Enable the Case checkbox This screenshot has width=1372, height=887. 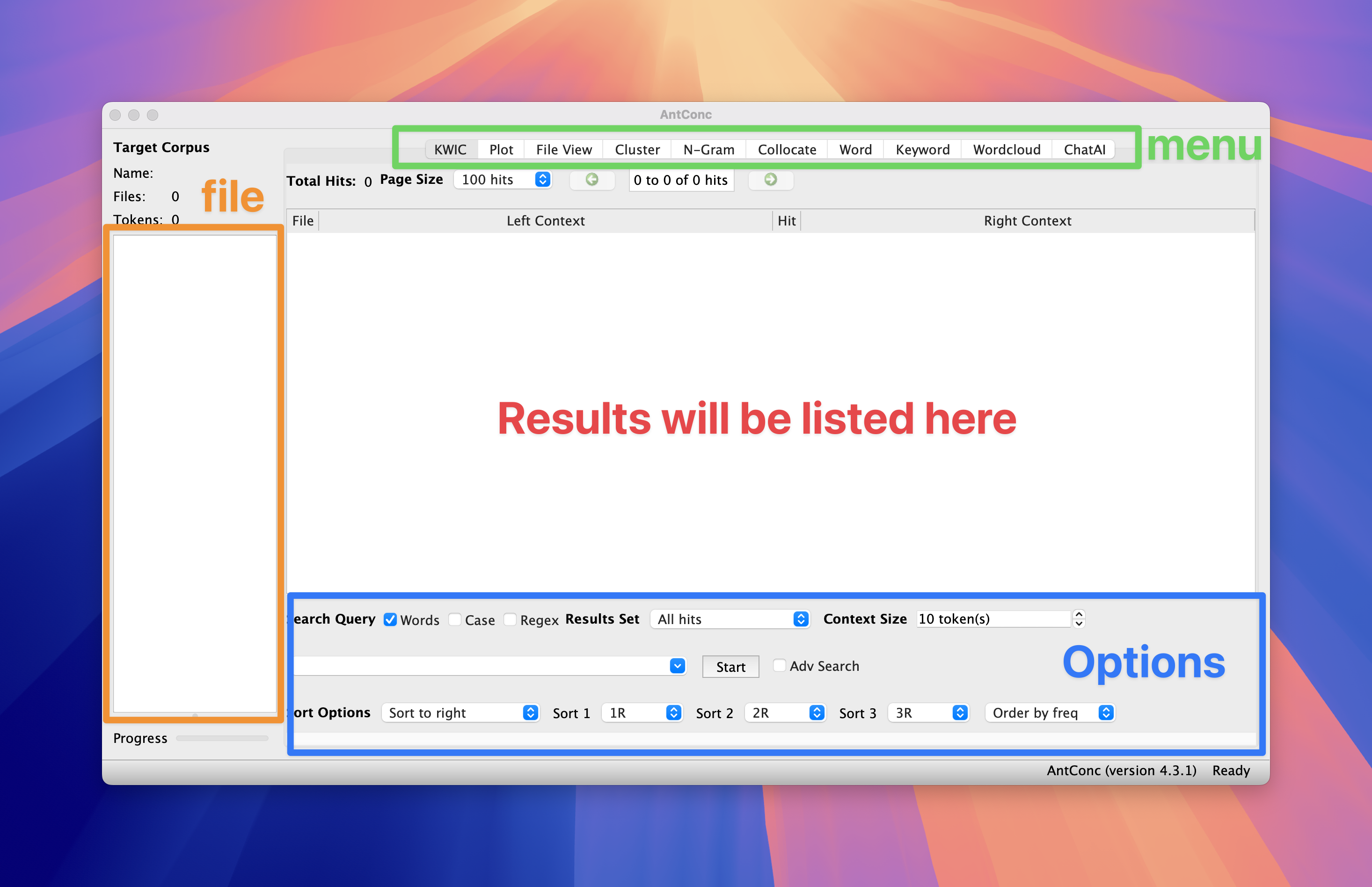(455, 620)
